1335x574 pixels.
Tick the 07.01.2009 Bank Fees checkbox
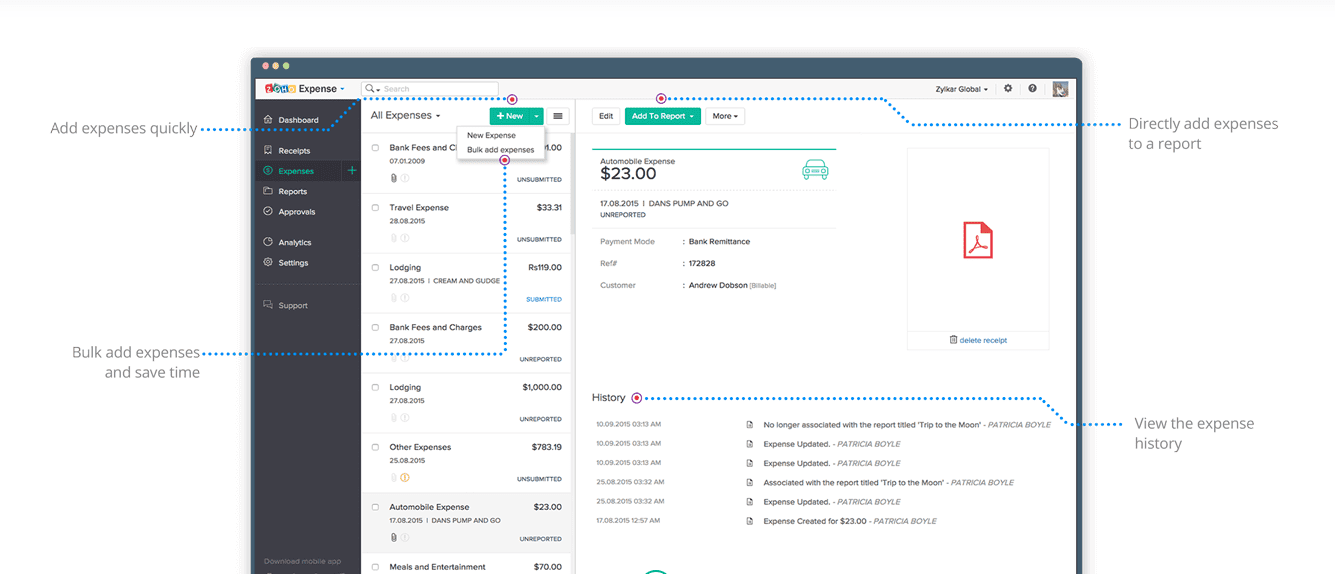375,148
